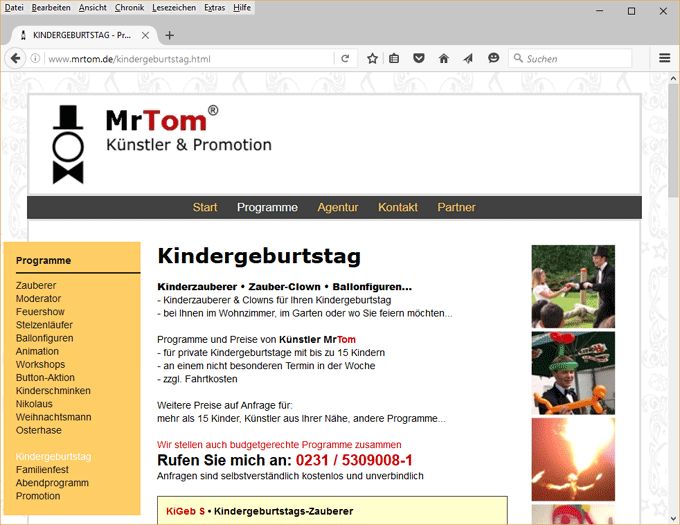Open the Workshops sidebar link
Screen dimensions: 680x525
(40, 365)
